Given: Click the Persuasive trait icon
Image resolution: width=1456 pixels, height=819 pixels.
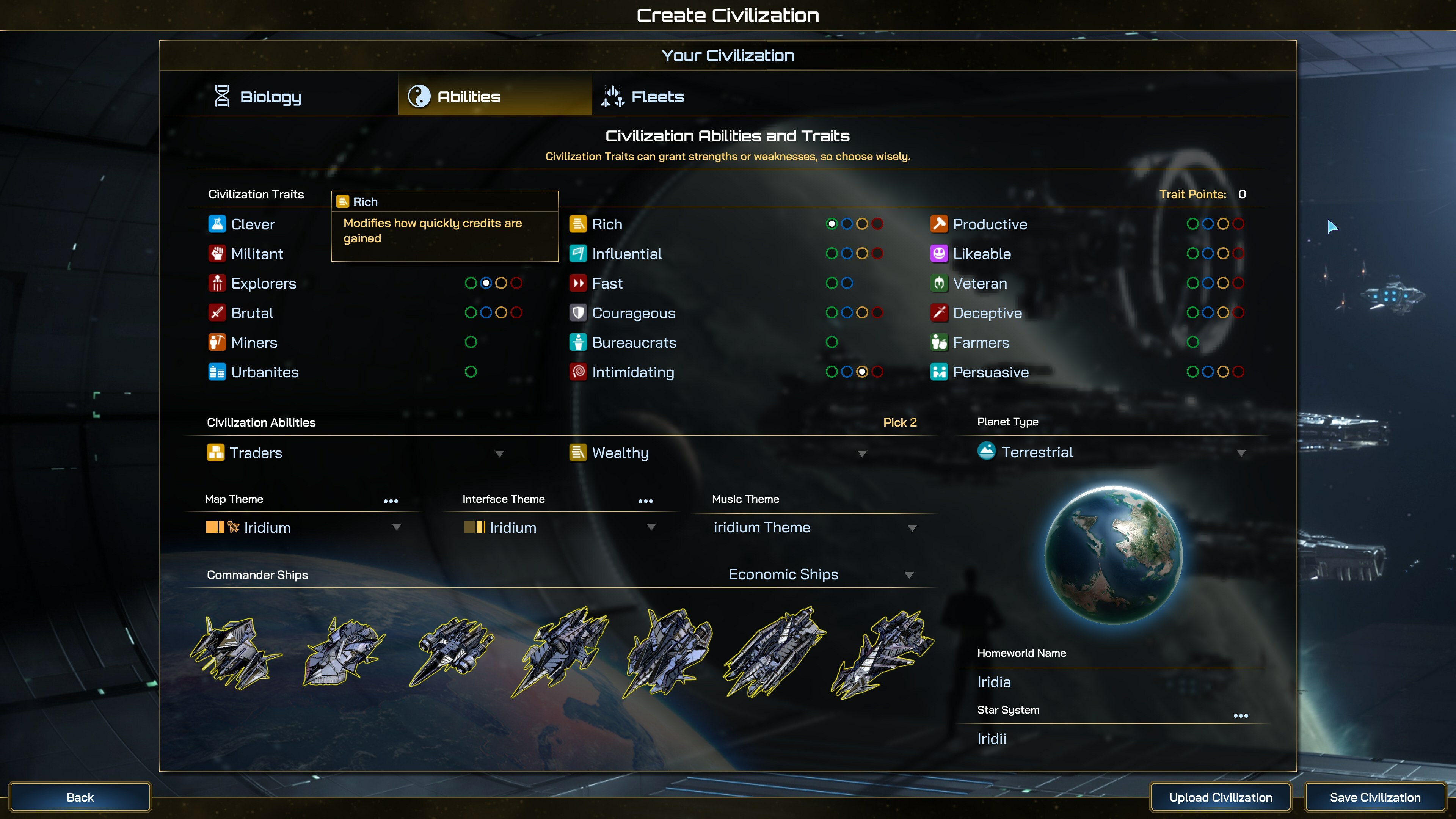Looking at the screenshot, I should tap(939, 372).
